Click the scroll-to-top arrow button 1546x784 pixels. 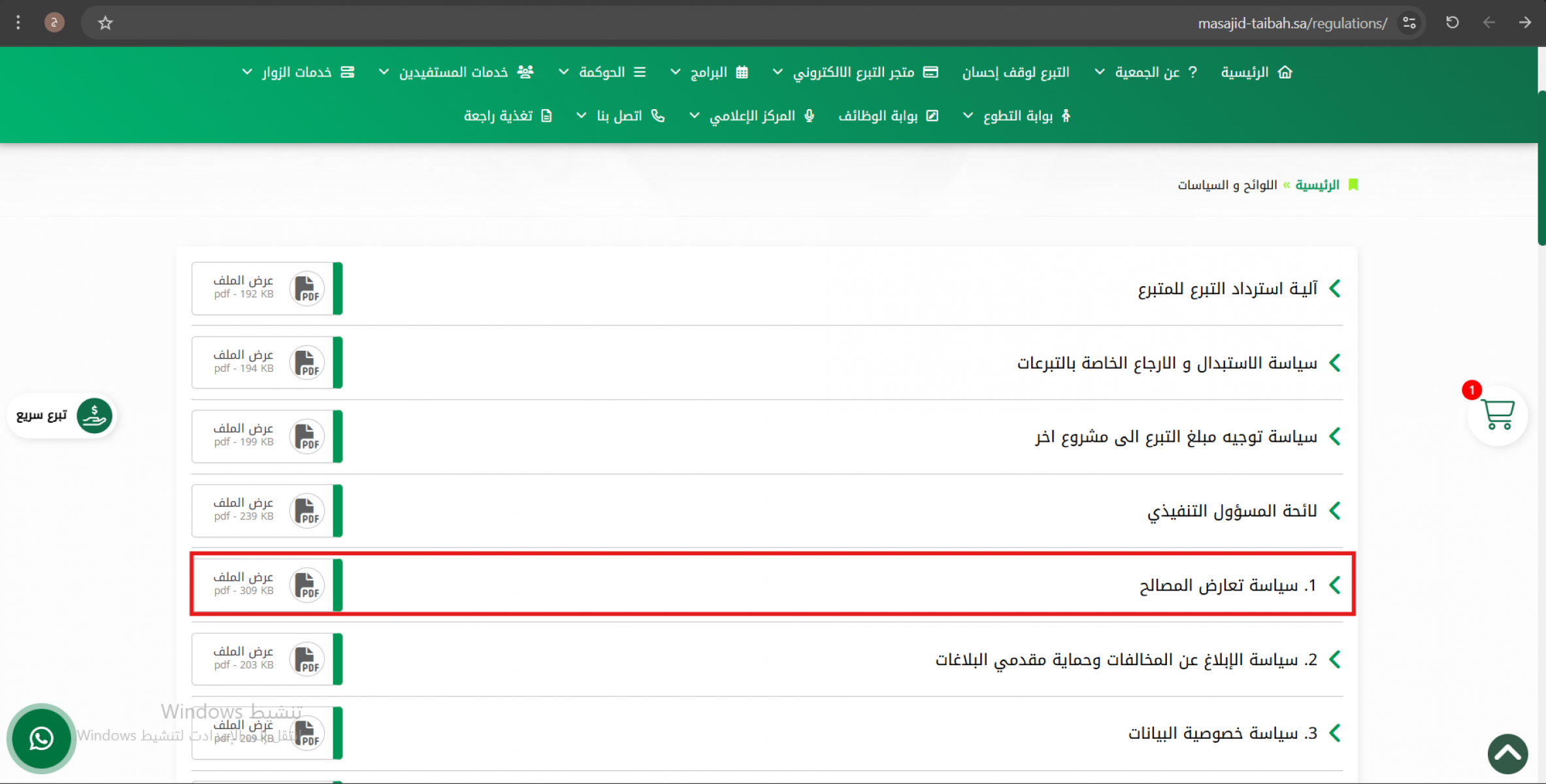coord(1507,753)
